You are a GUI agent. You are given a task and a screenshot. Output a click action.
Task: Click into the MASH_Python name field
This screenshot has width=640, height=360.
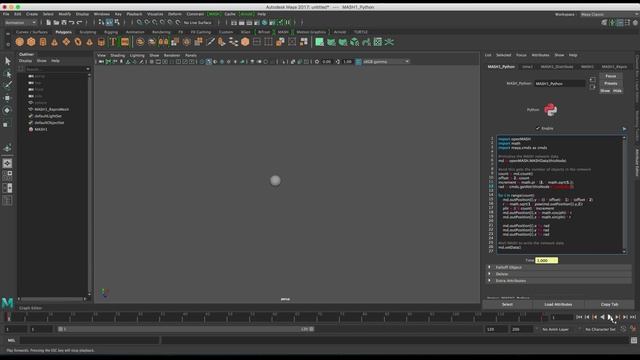click(x=560, y=84)
